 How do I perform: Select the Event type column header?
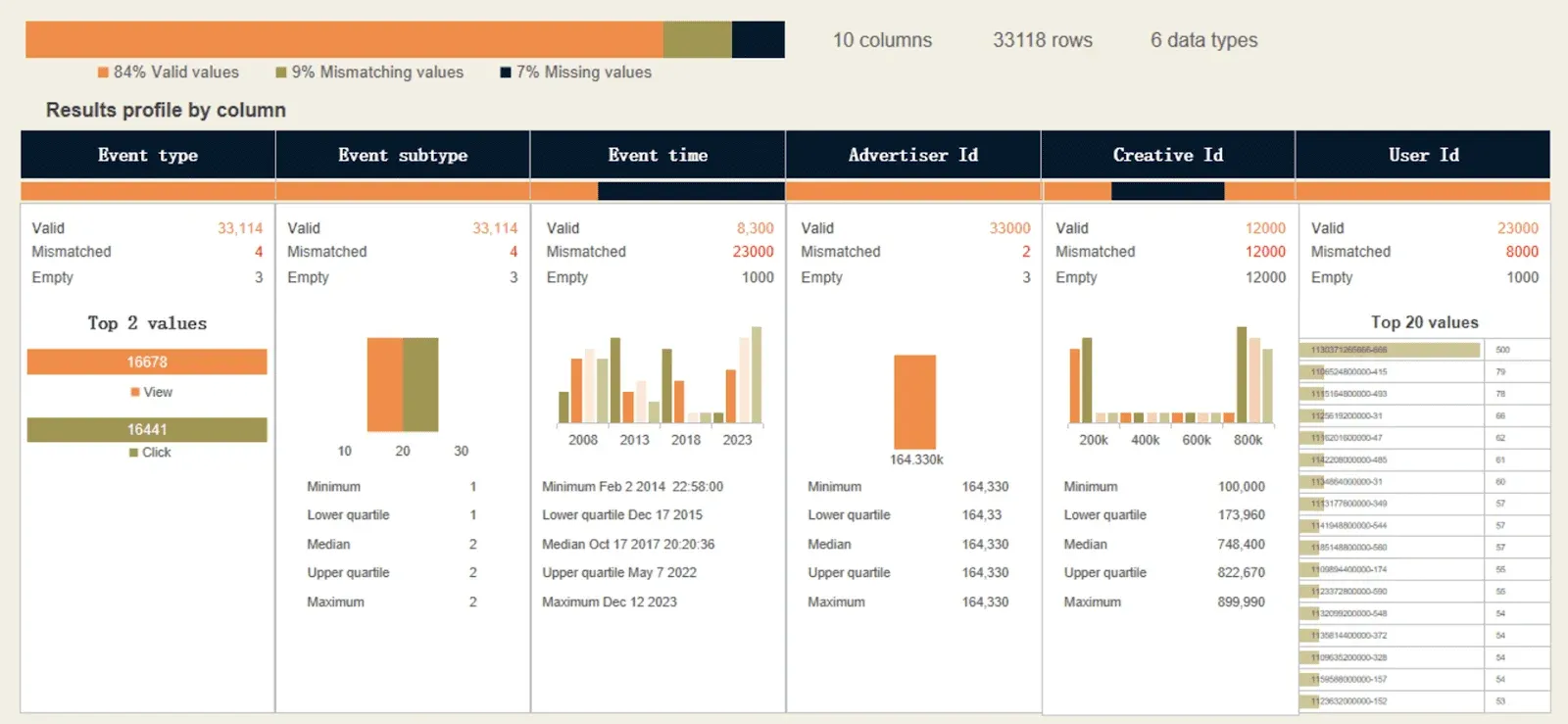click(x=148, y=155)
